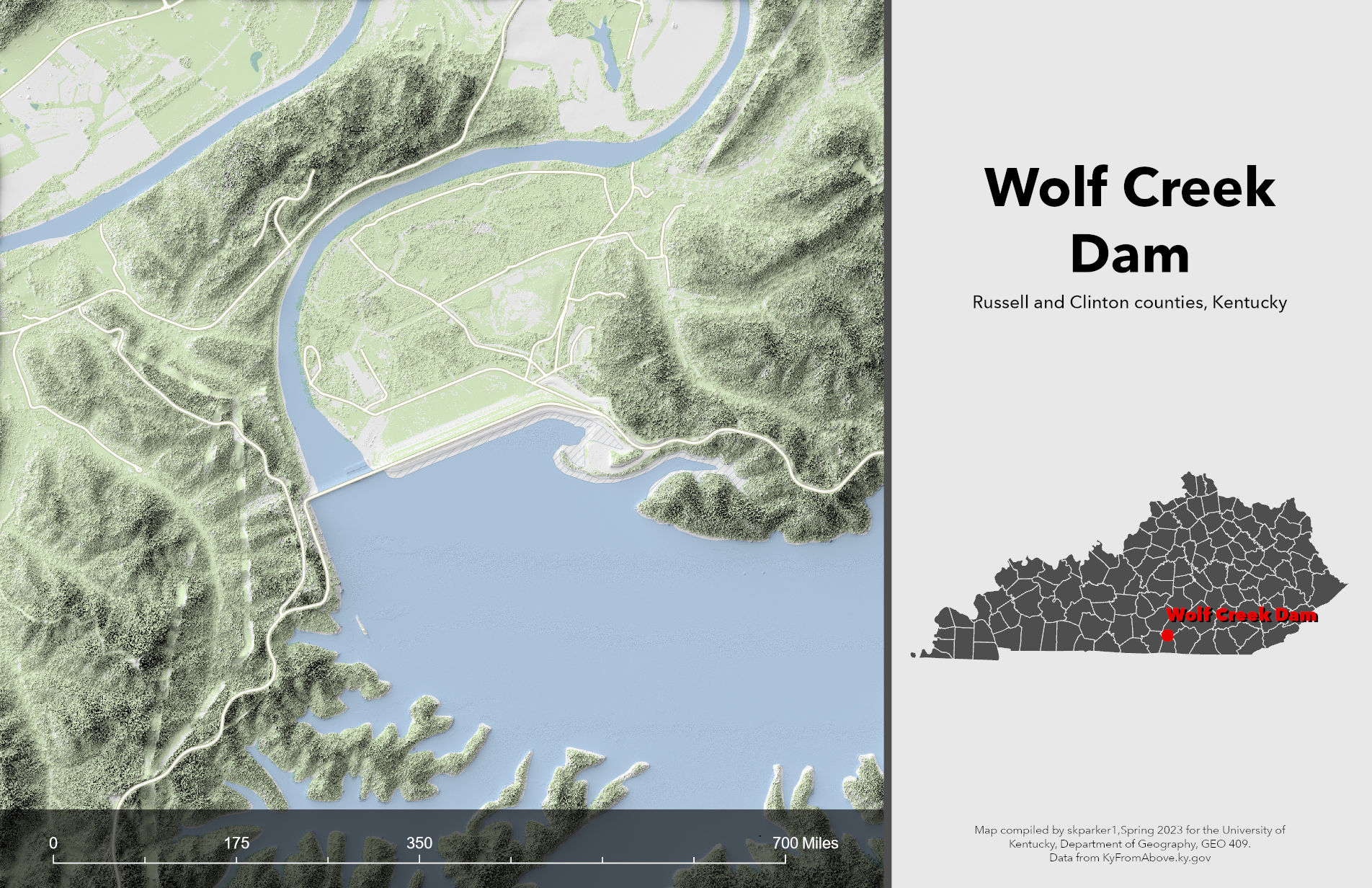Screen dimensions: 1372x888
Task: Click 'Kentucky, Department of Geography, GEO 409' line
Action: click(x=1130, y=844)
